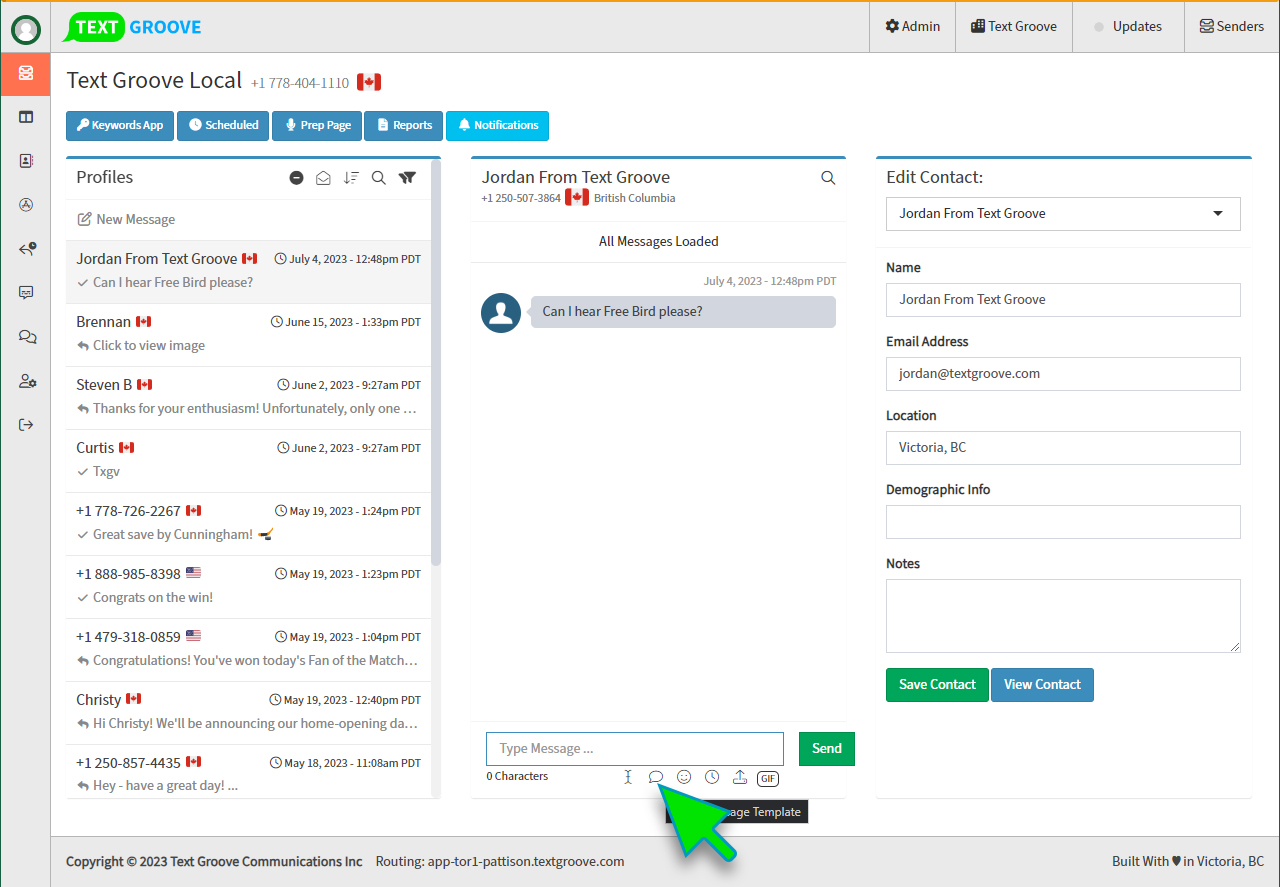The image size is (1280, 887).
Task: Open the Prep Page
Action: point(317,125)
